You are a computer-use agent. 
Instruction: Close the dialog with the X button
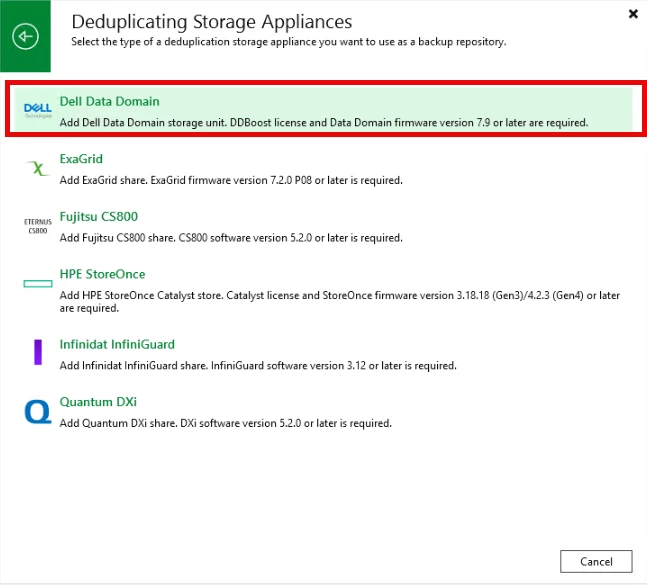633,14
